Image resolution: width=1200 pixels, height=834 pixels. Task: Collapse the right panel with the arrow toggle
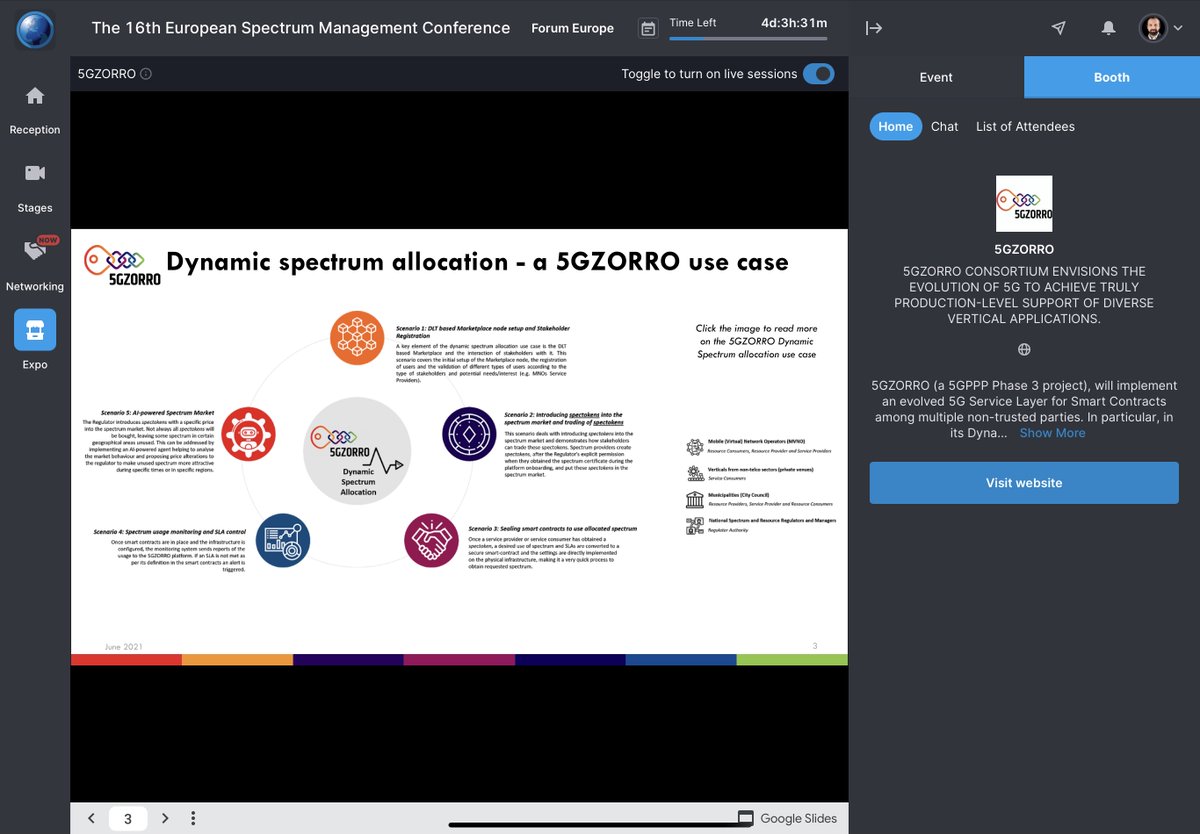click(x=874, y=28)
